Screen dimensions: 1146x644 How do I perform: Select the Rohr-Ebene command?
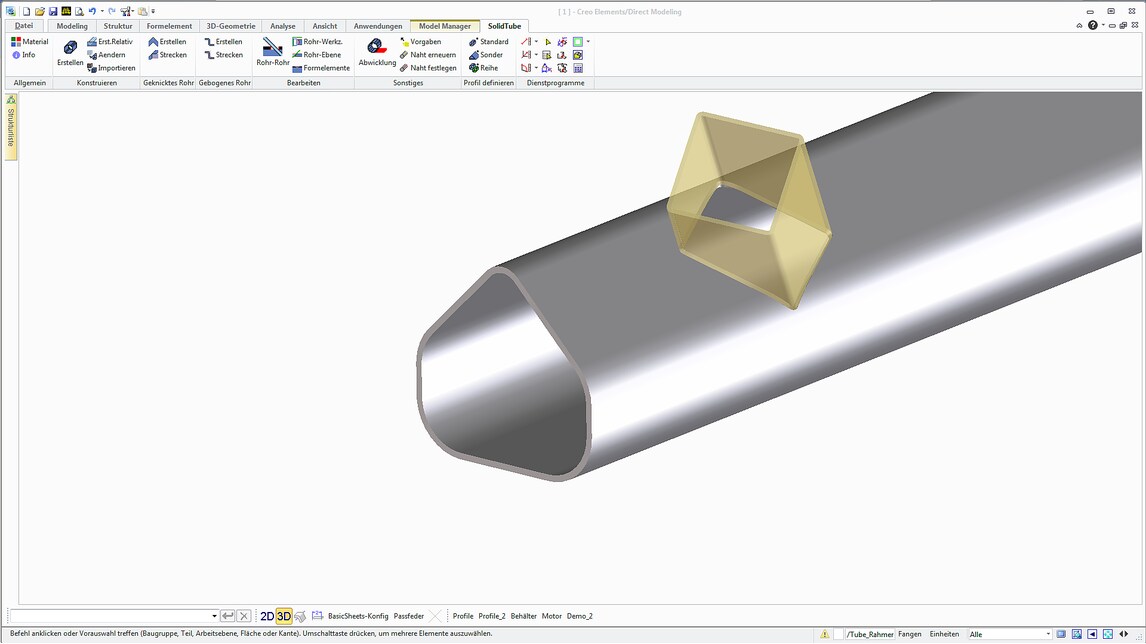tap(316, 55)
